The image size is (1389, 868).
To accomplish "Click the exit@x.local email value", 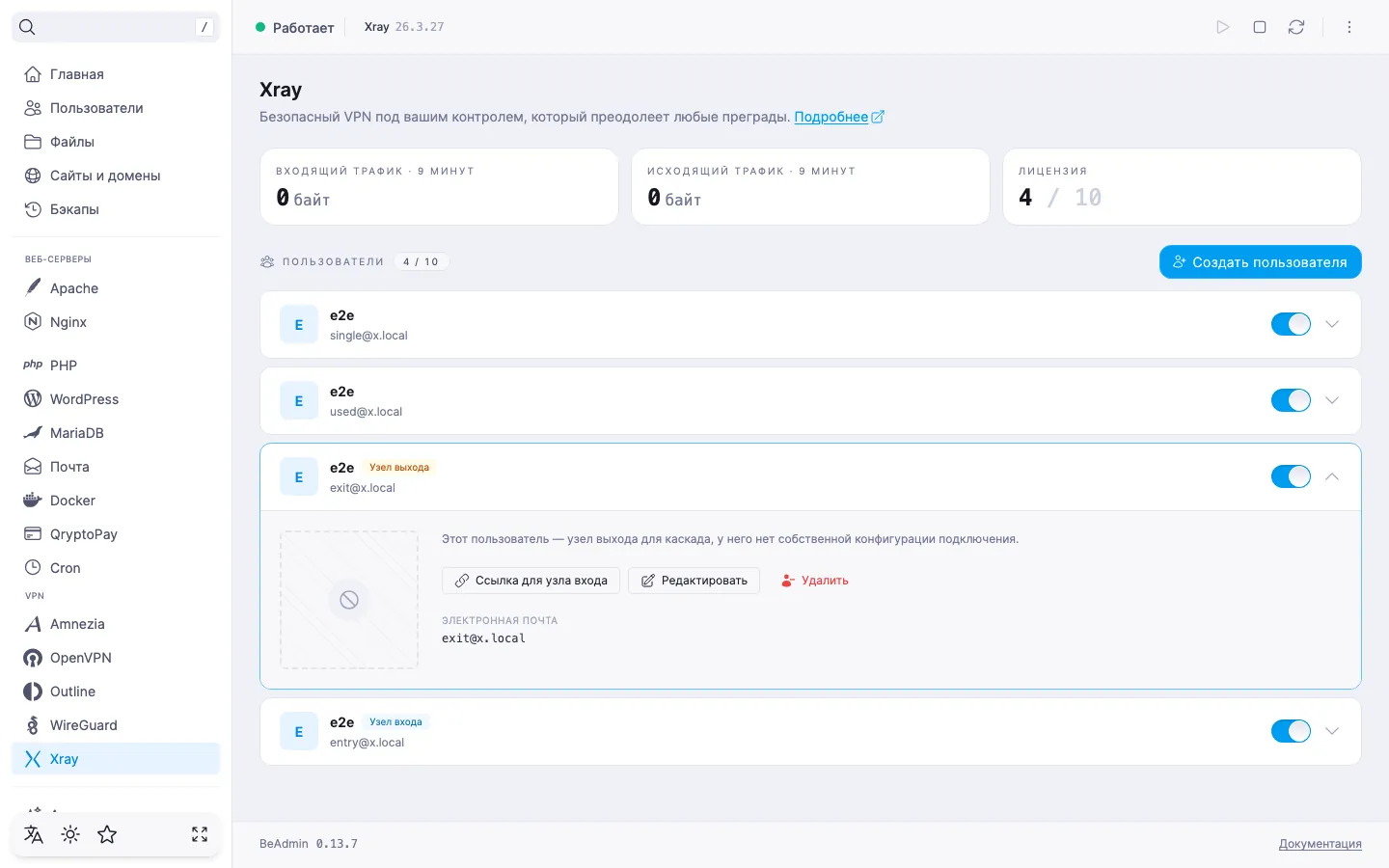I will click(483, 638).
